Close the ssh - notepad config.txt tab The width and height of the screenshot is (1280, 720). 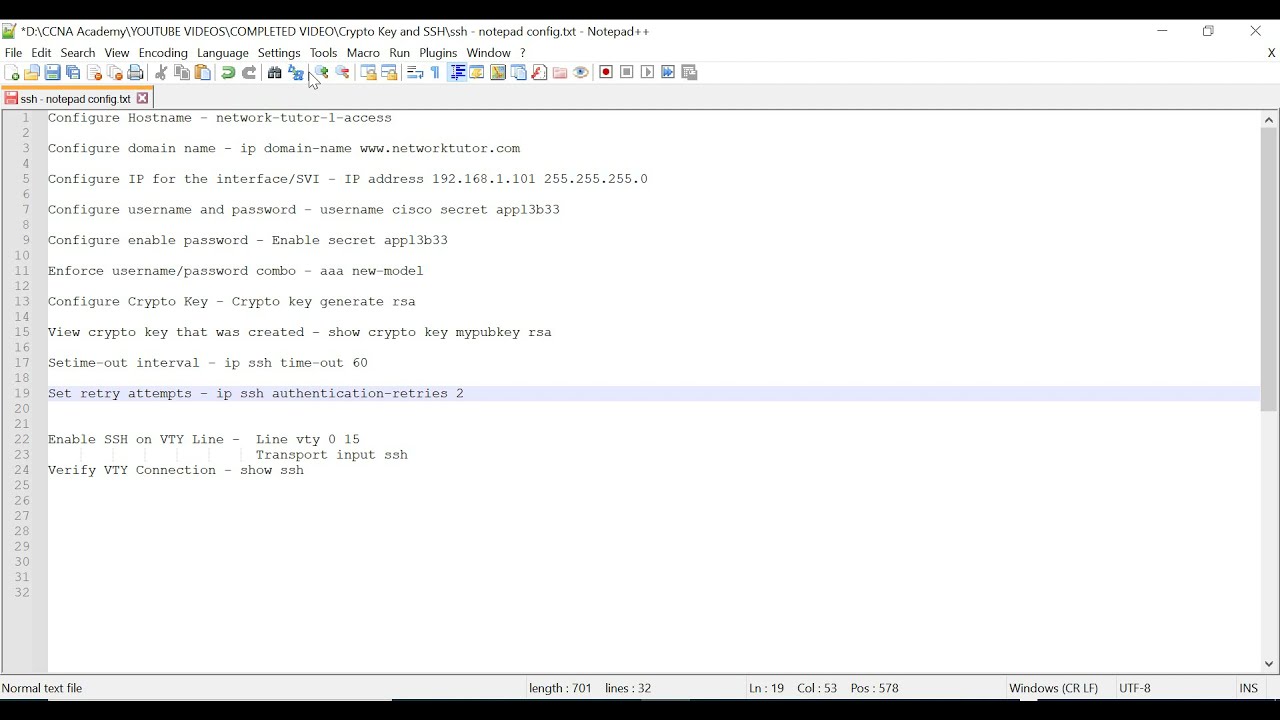[143, 99]
